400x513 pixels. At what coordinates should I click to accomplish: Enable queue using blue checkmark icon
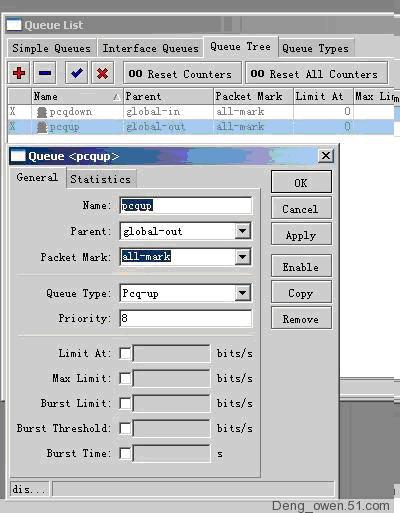(x=77, y=73)
